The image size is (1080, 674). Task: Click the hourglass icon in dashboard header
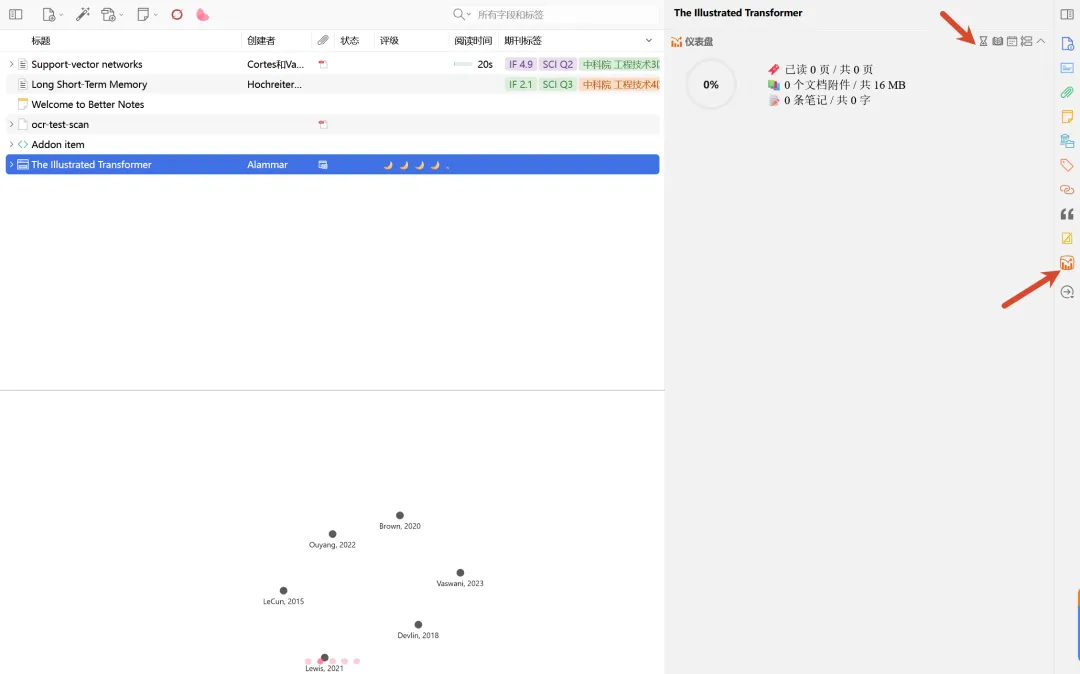click(983, 41)
